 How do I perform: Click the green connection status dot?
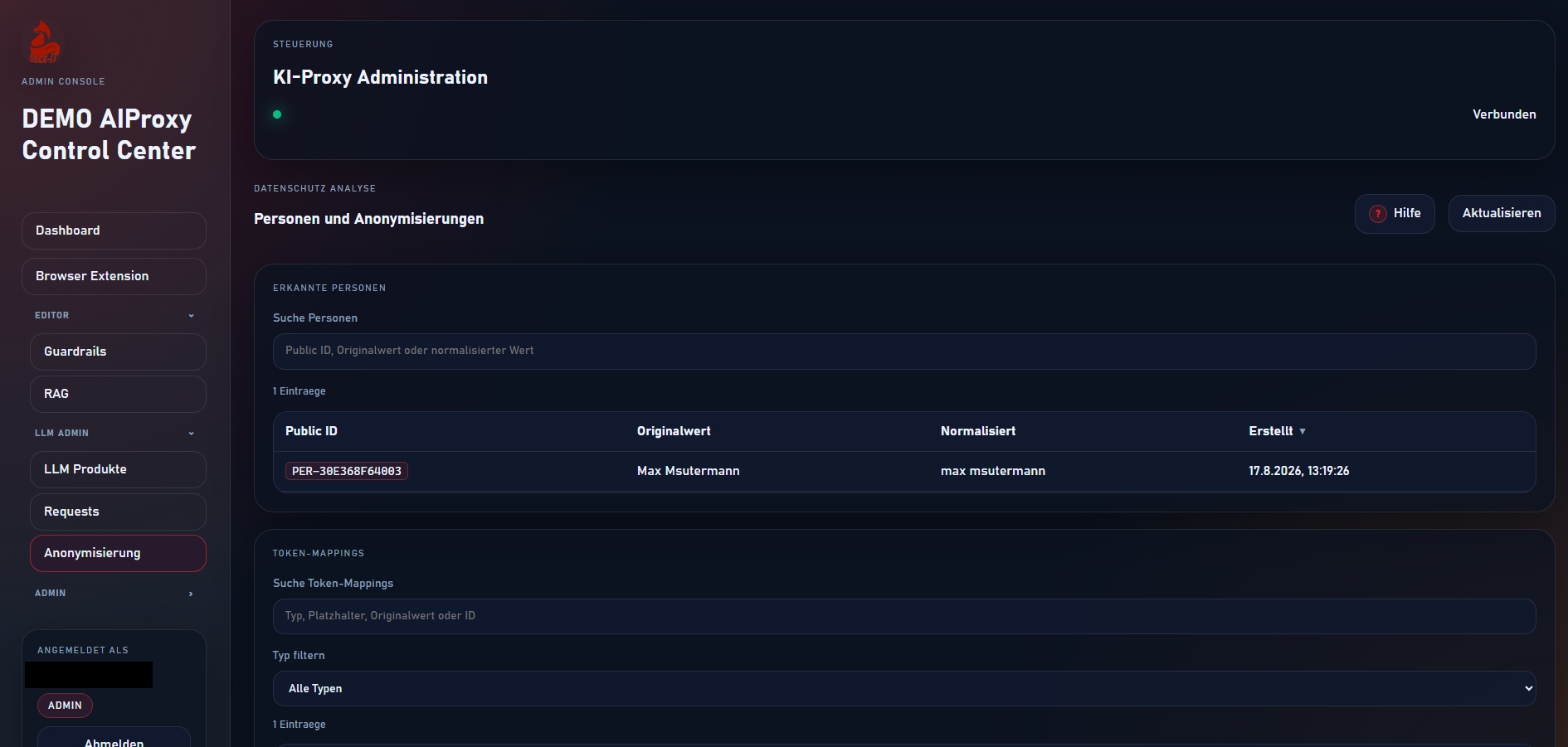point(277,114)
